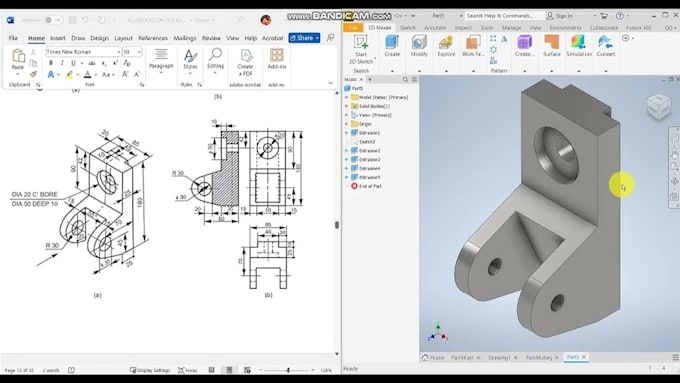Open File tab in Inventor

point(353,28)
